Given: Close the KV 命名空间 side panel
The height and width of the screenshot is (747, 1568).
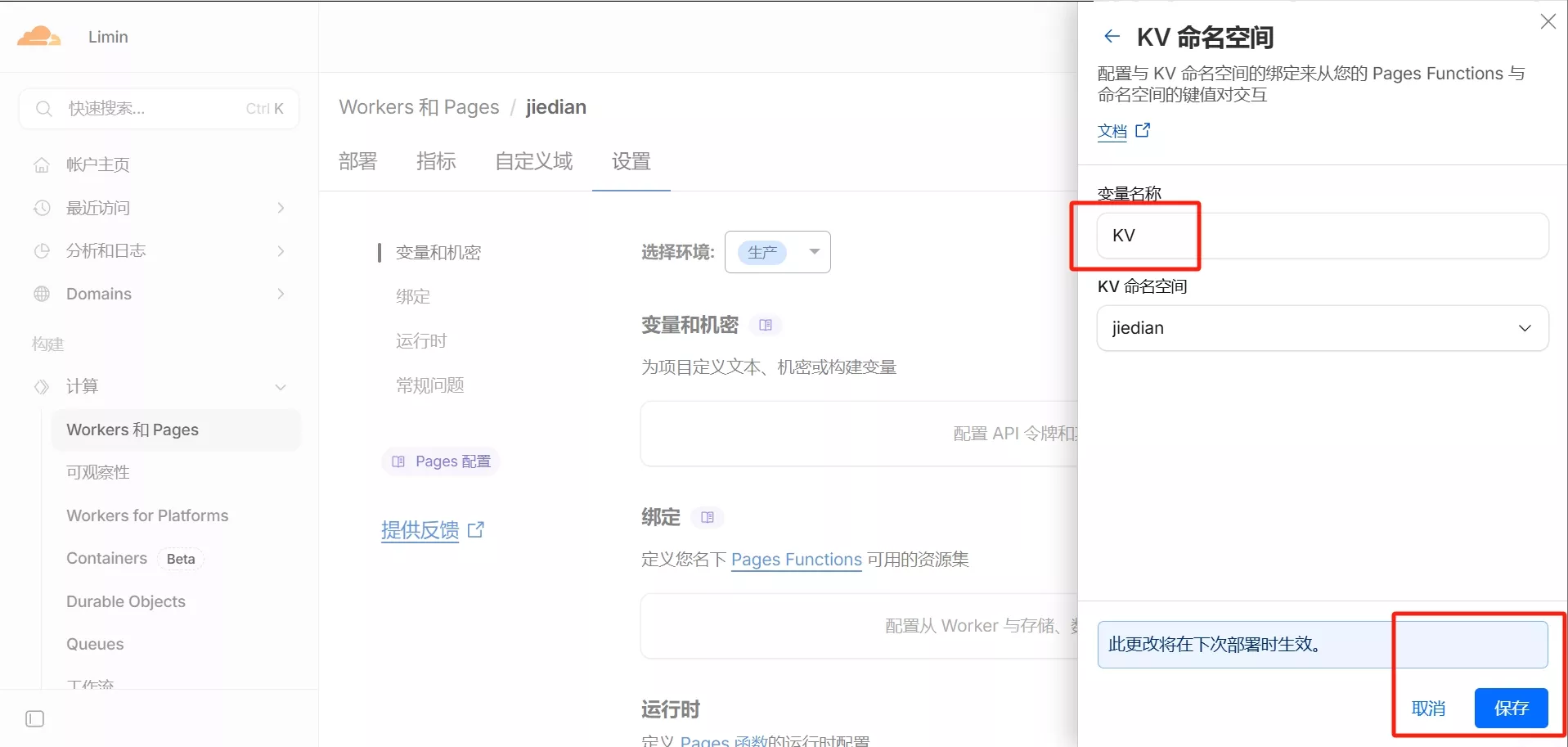Looking at the screenshot, I should coord(1548,21).
